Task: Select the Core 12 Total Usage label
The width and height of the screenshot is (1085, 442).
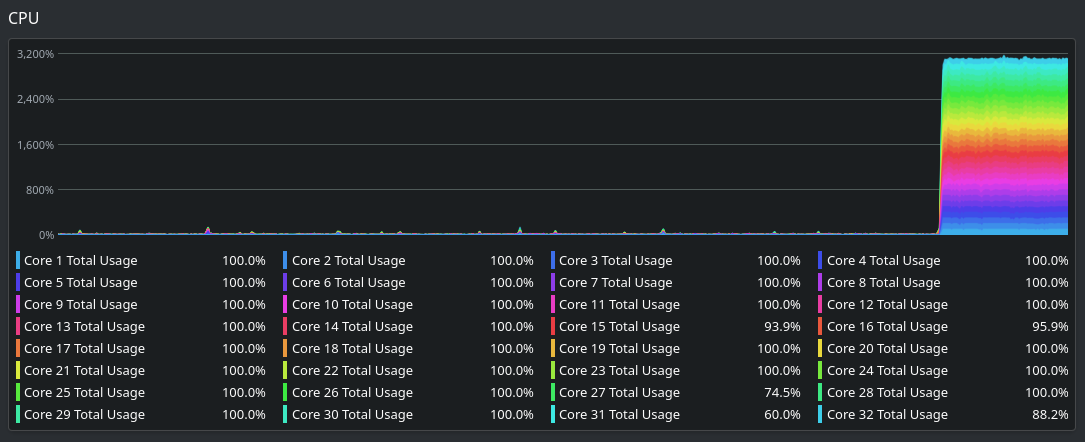Action: pos(887,305)
